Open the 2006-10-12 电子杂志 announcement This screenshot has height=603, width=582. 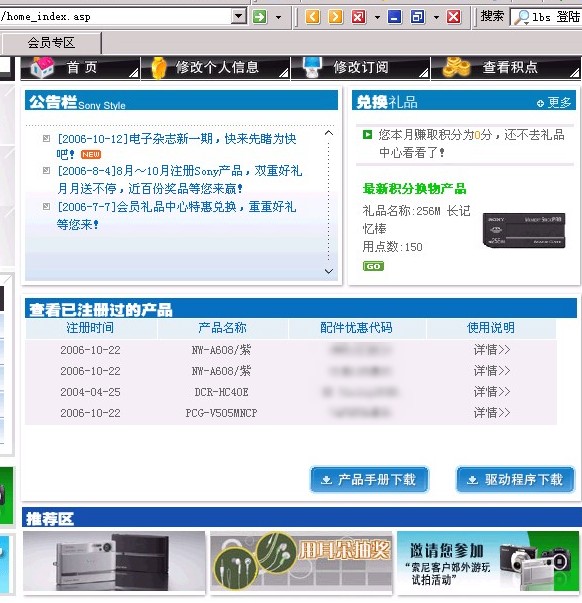click(177, 146)
